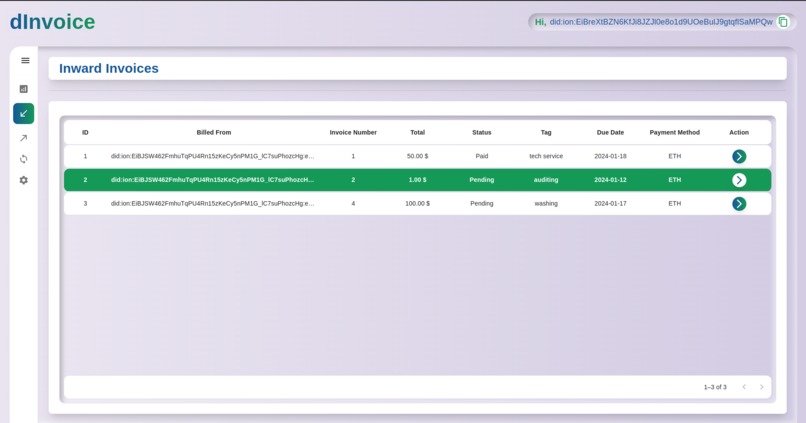Viewport: 806px width, 423px height.
Task: Select the Inward Invoices arrow icon
Action: [x=24, y=114]
